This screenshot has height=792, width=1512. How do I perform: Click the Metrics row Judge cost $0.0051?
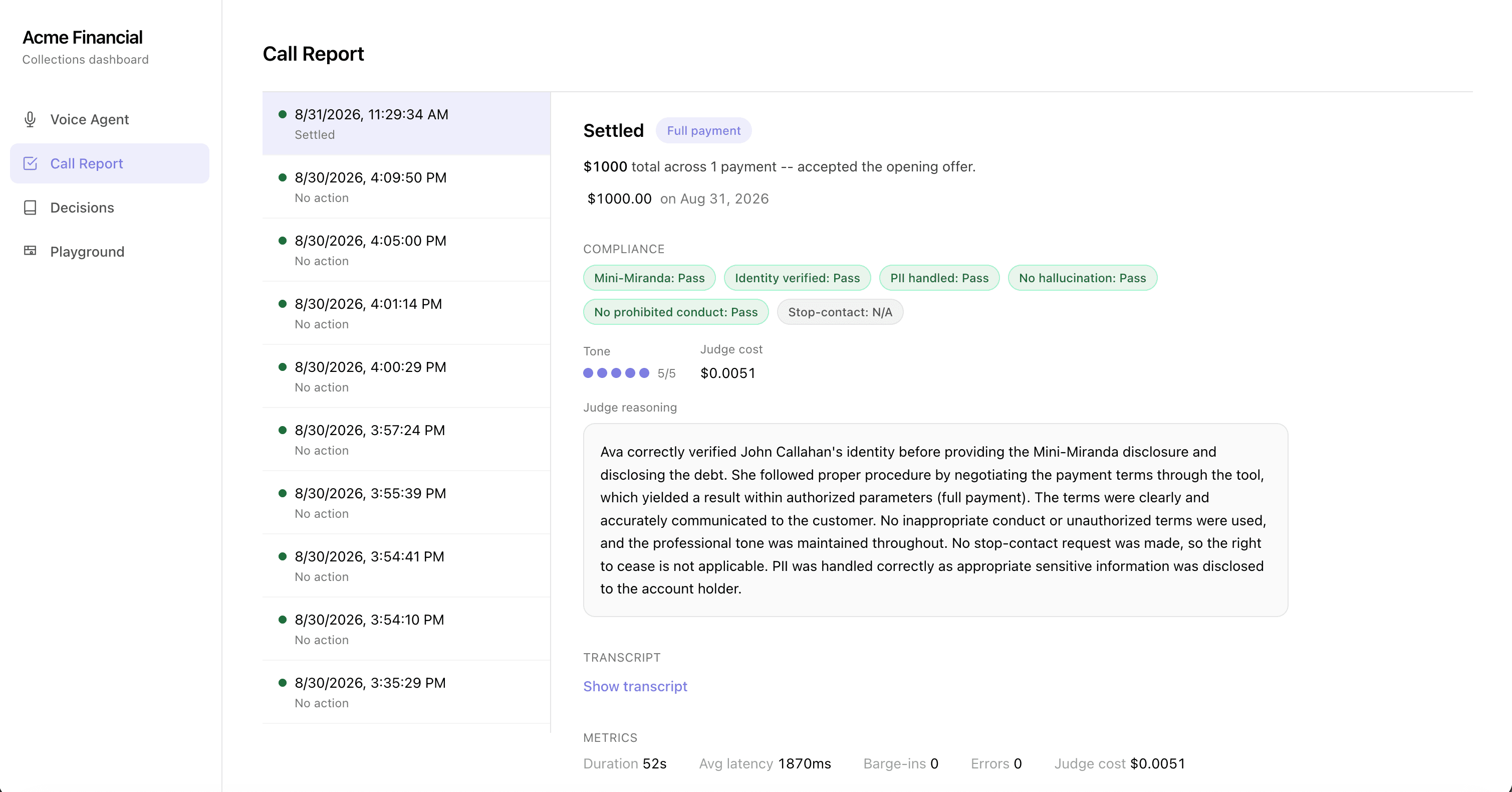[1119, 764]
